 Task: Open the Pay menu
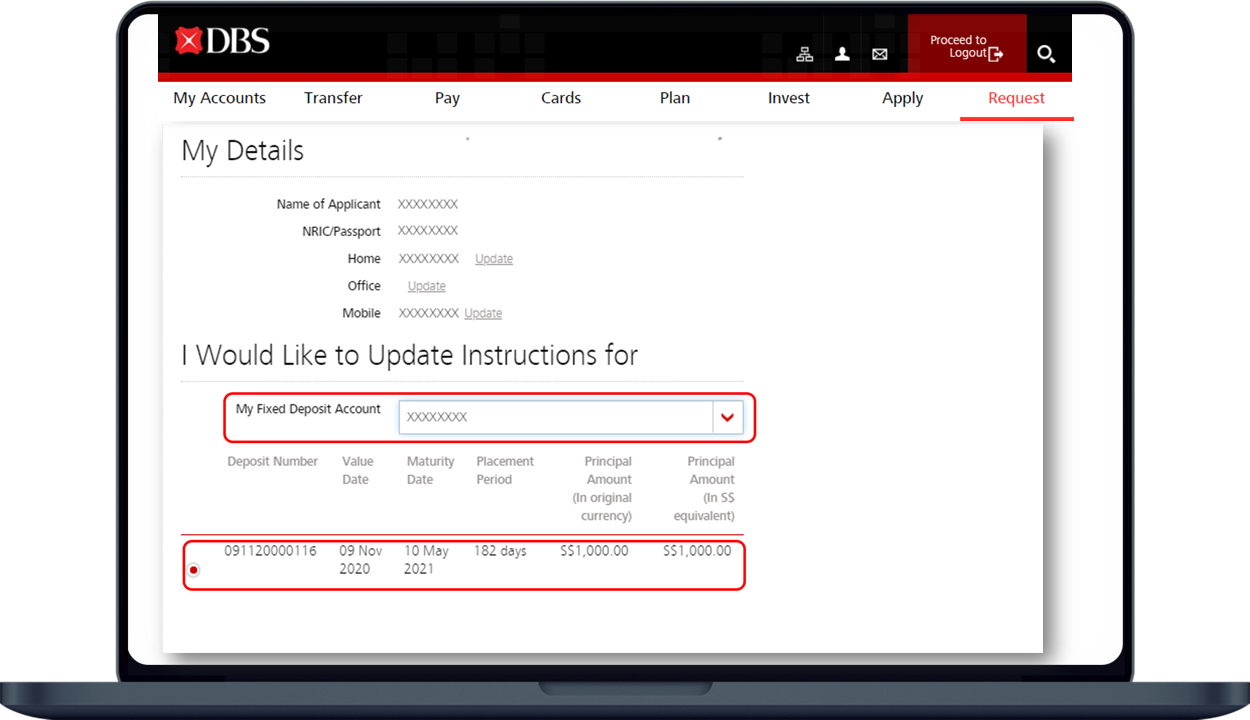tap(447, 98)
